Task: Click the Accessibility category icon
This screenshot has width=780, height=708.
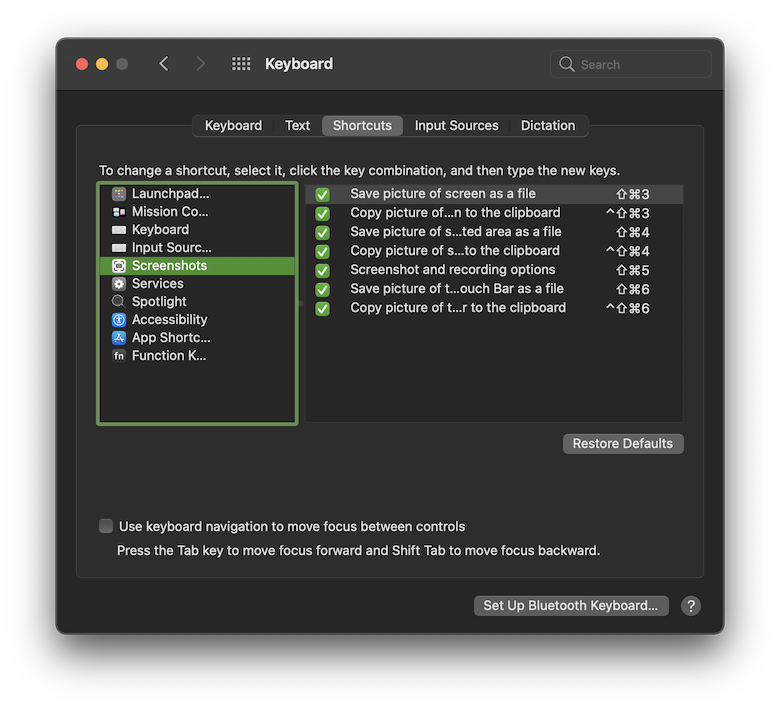Action: point(118,319)
